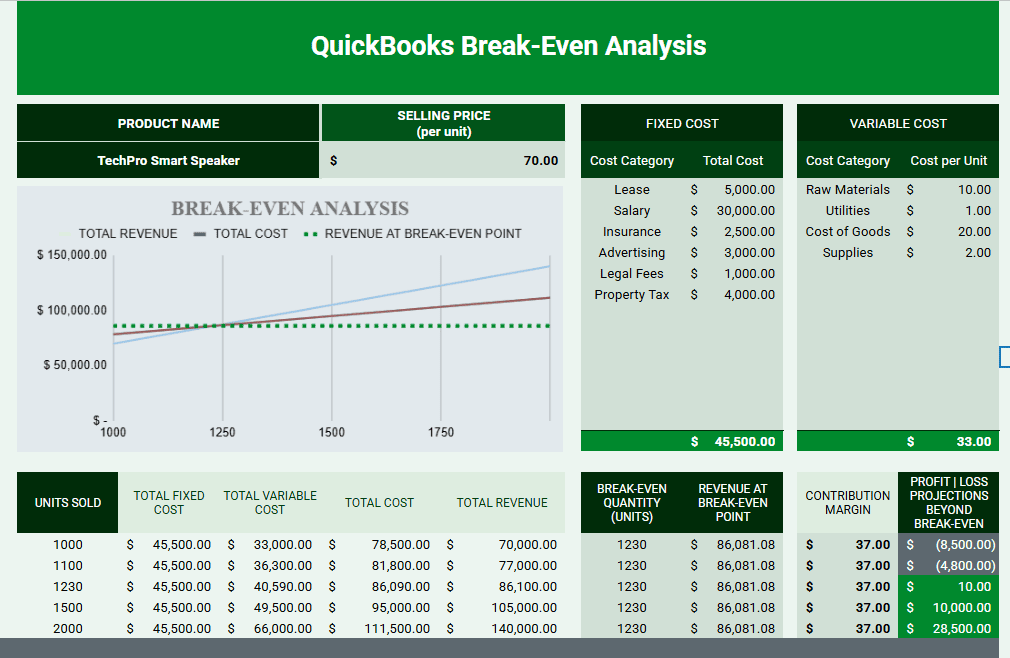Click the TOTAL COST column header in the table
Viewport: 1010px width, 658px height.
[x=379, y=502]
